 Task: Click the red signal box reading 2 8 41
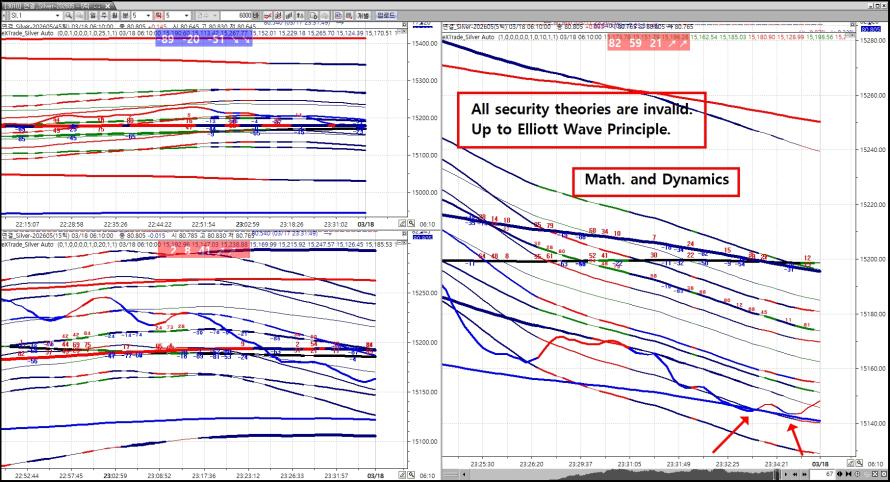tap(203, 250)
